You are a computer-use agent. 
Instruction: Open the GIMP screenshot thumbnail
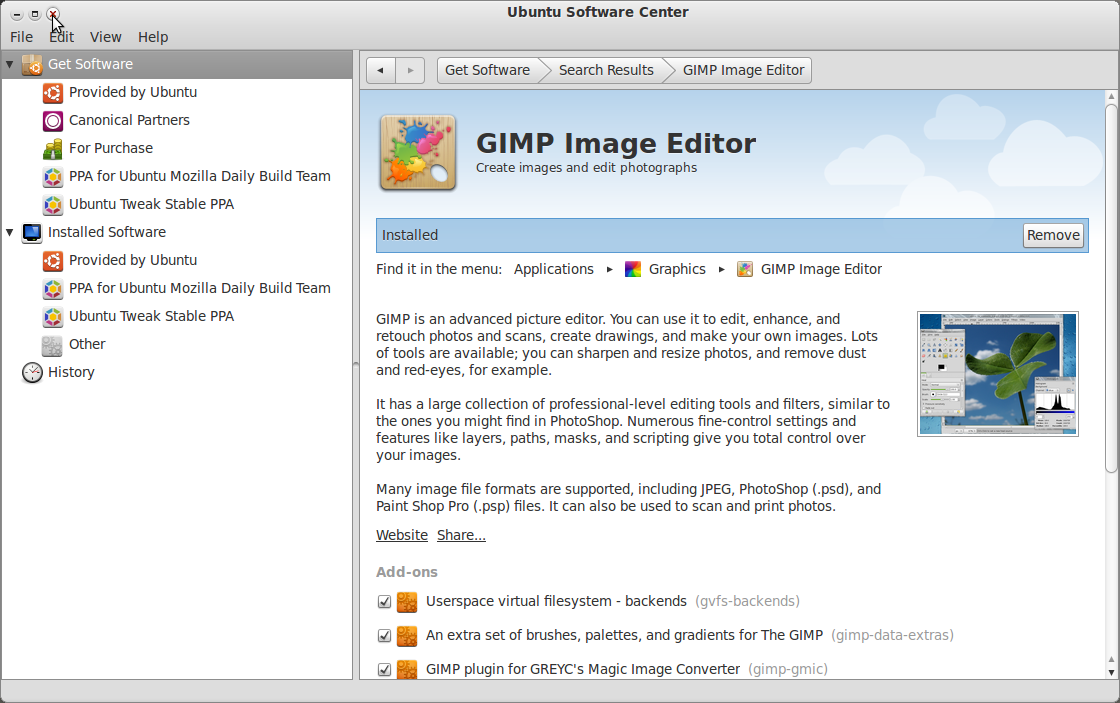click(998, 374)
